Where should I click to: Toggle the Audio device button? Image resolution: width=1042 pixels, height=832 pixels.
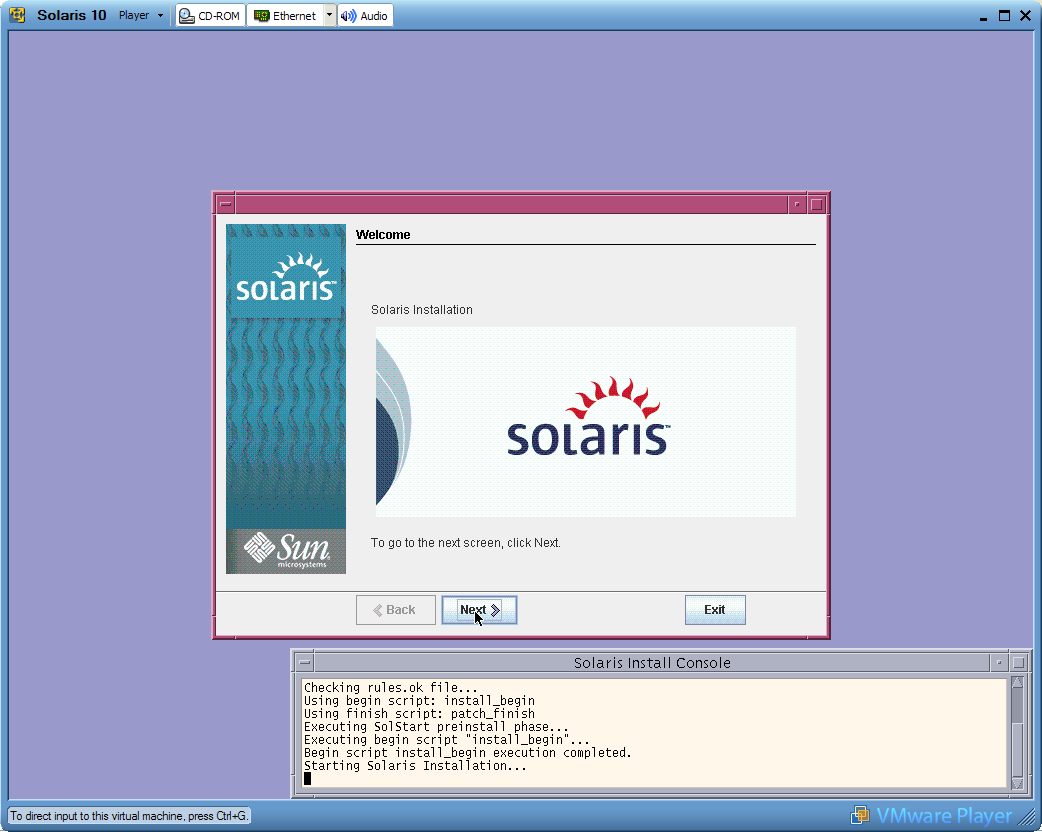(365, 16)
